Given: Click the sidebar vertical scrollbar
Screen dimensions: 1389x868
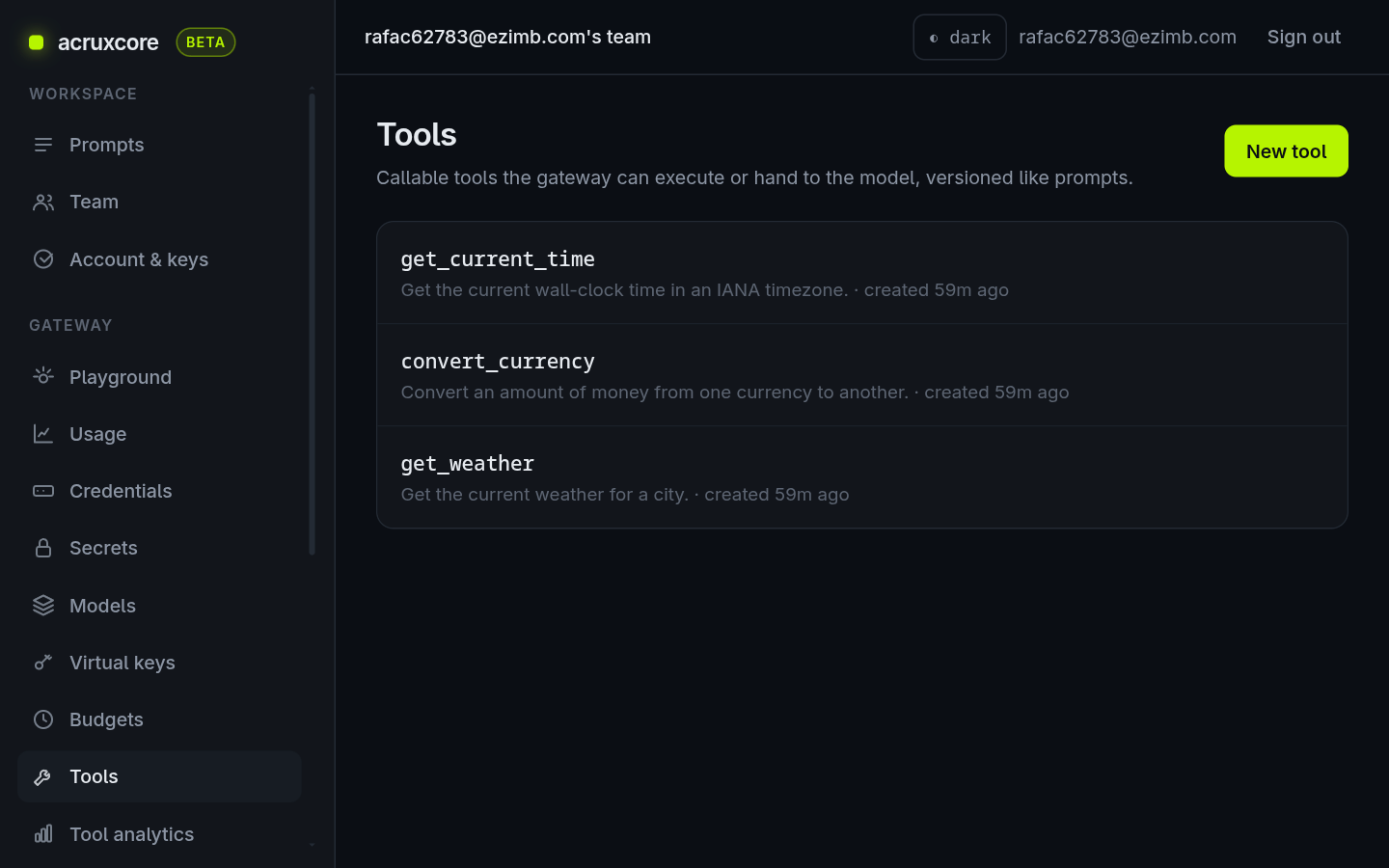Looking at the screenshot, I should [x=312, y=323].
